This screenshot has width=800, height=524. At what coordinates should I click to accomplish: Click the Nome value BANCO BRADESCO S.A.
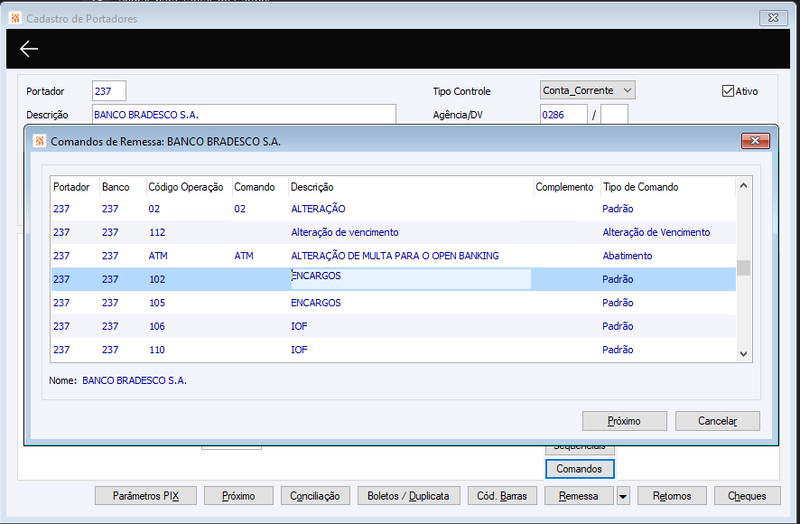coord(135,380)
